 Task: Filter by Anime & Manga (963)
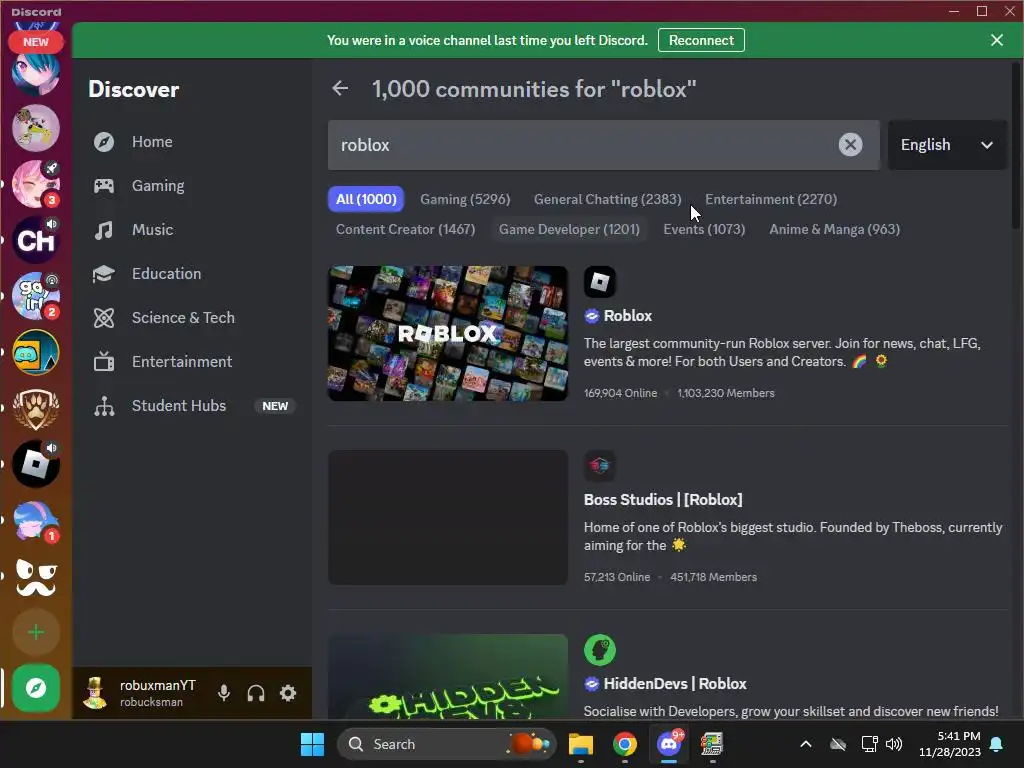(834, 229)
